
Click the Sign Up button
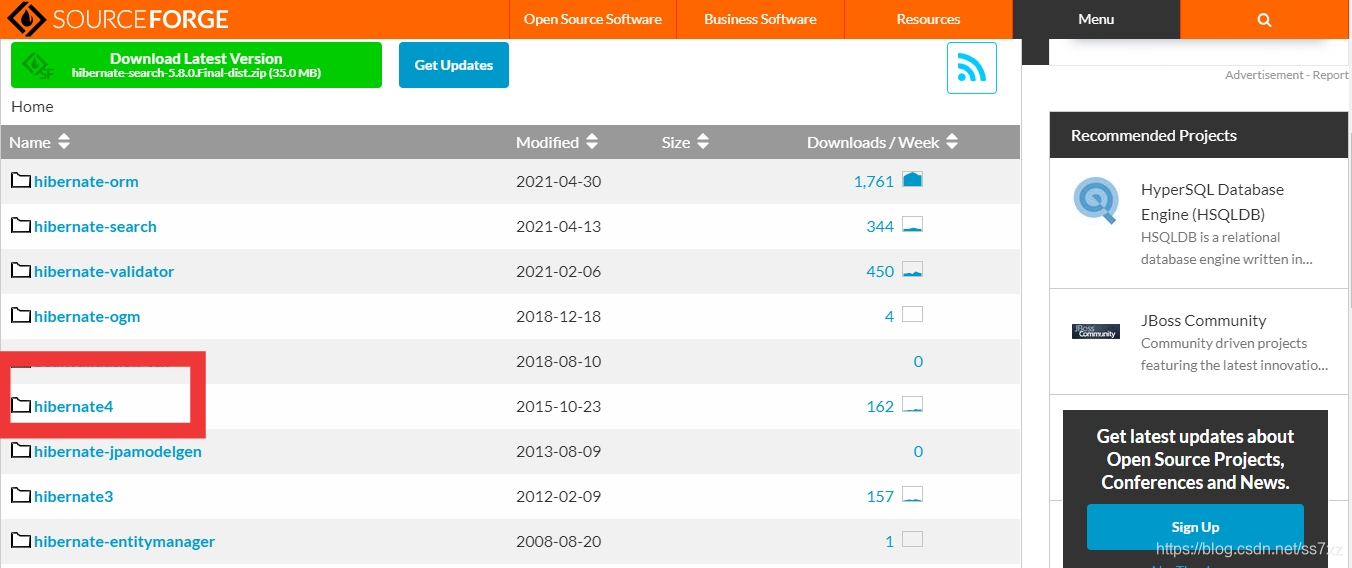(1195, 527)
